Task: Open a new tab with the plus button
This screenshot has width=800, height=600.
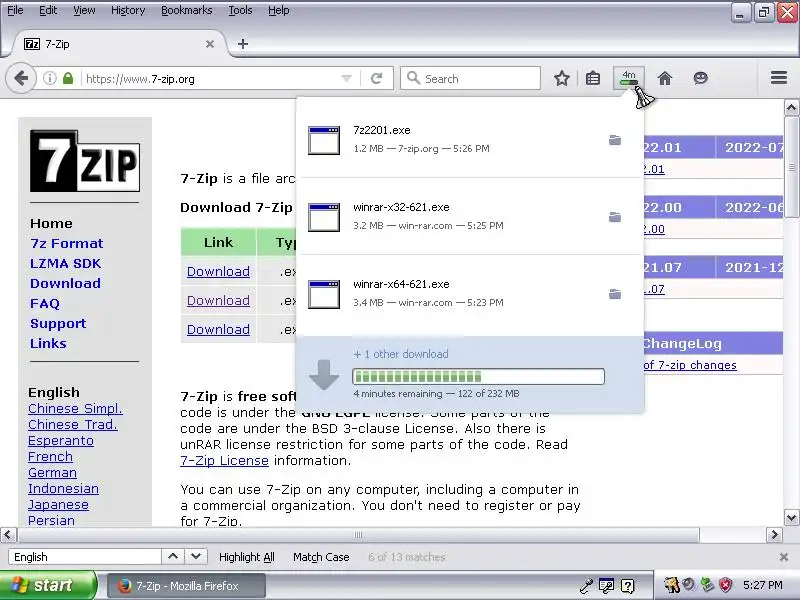Action: coord(243,44)
